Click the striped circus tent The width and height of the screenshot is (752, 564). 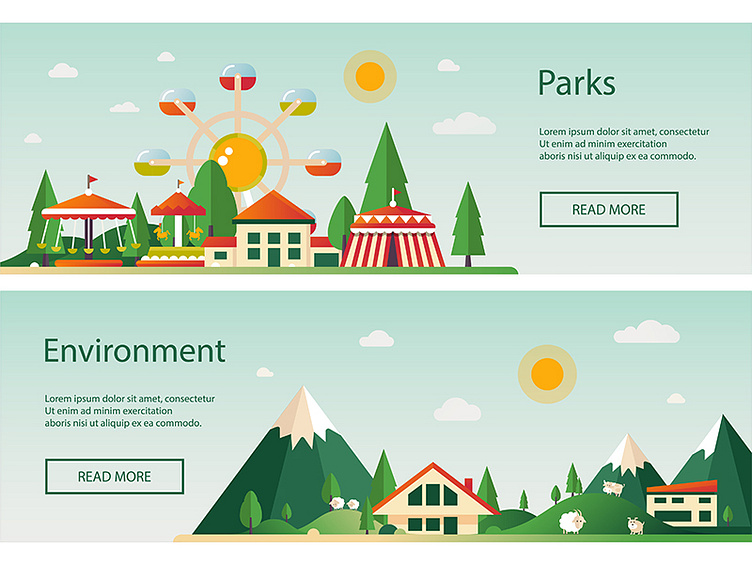(392, 230)
